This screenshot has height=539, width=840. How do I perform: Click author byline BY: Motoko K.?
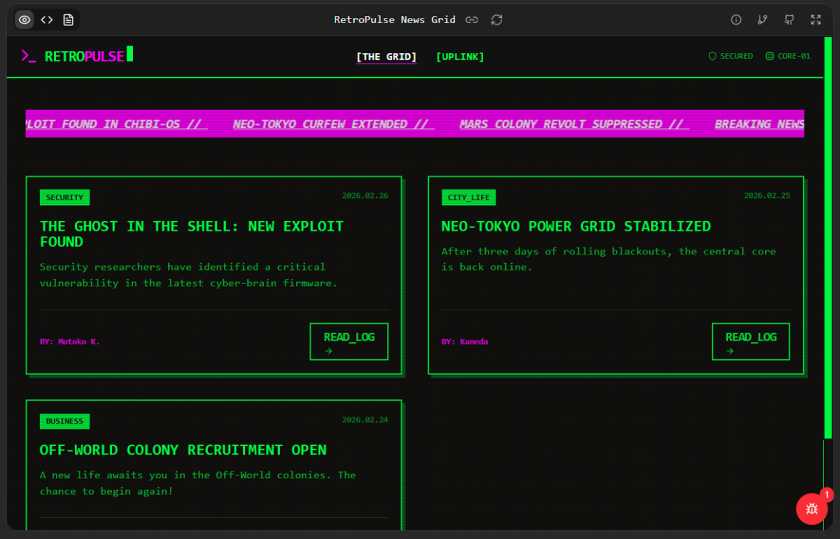[x=70, y=341]
